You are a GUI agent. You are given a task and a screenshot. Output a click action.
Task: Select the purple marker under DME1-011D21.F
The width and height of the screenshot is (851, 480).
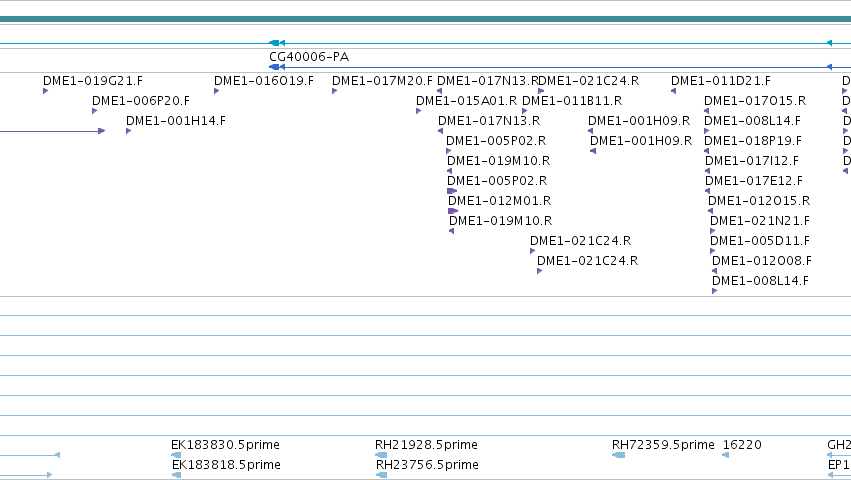point(674,91)
